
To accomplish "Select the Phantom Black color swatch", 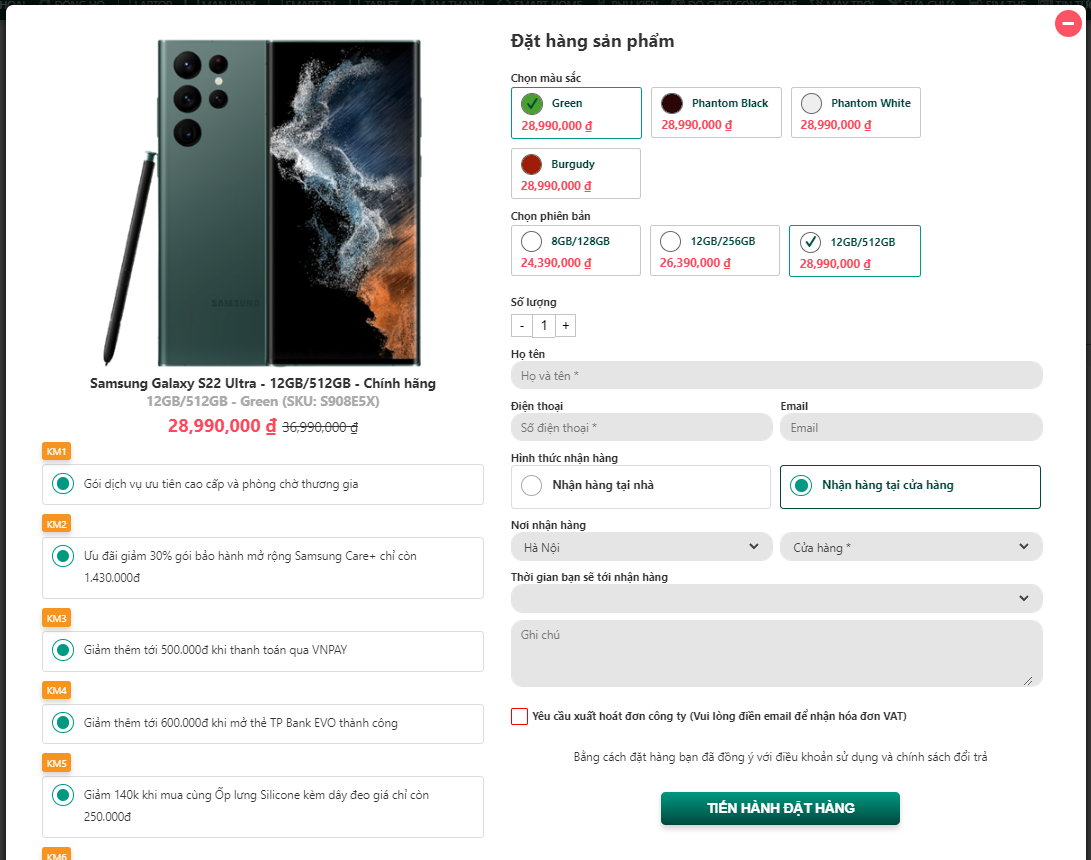I will tap(672, 103).
